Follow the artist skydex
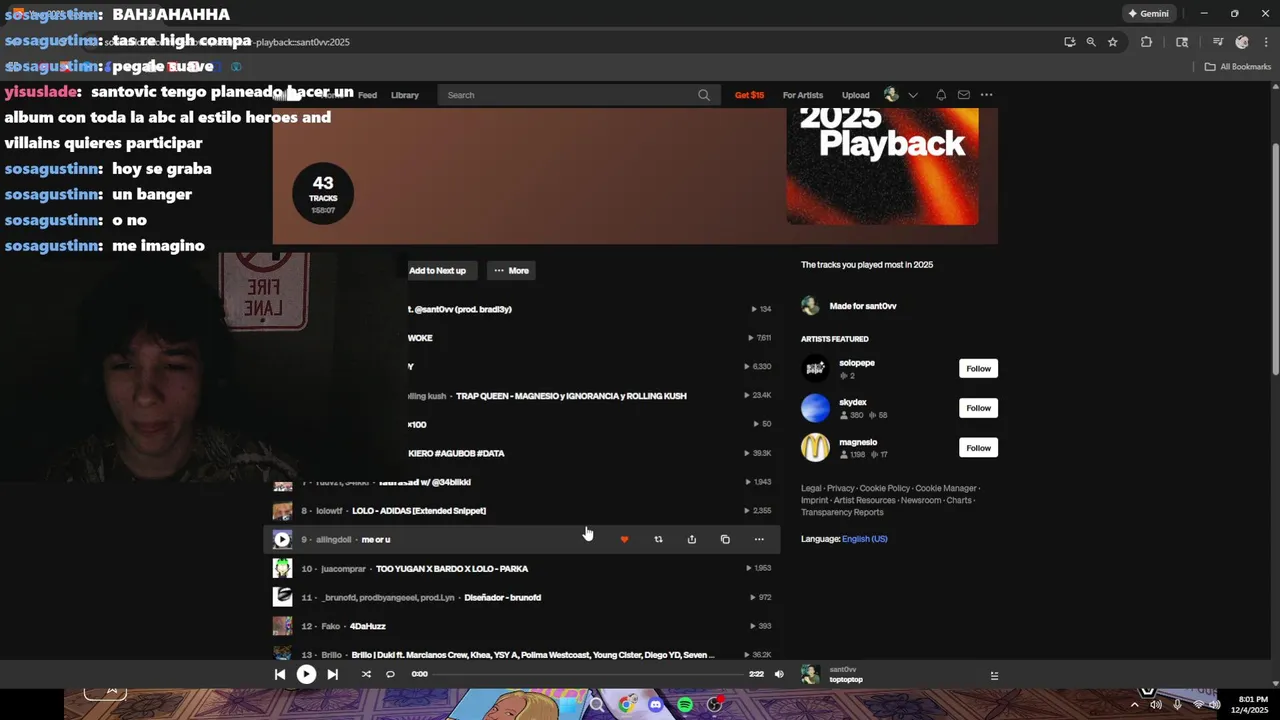The width and height of the screenshot is (1280, 720). 978,408
